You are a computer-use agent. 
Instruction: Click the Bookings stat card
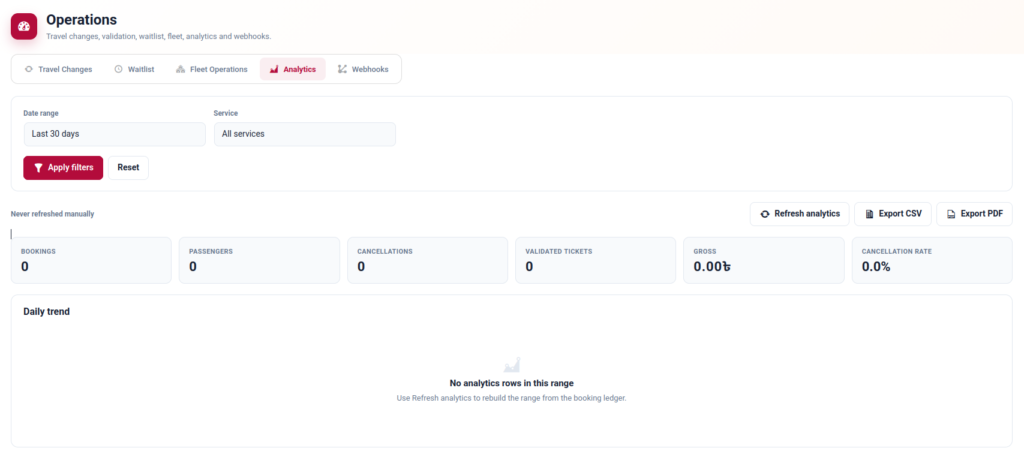[91, 260]
